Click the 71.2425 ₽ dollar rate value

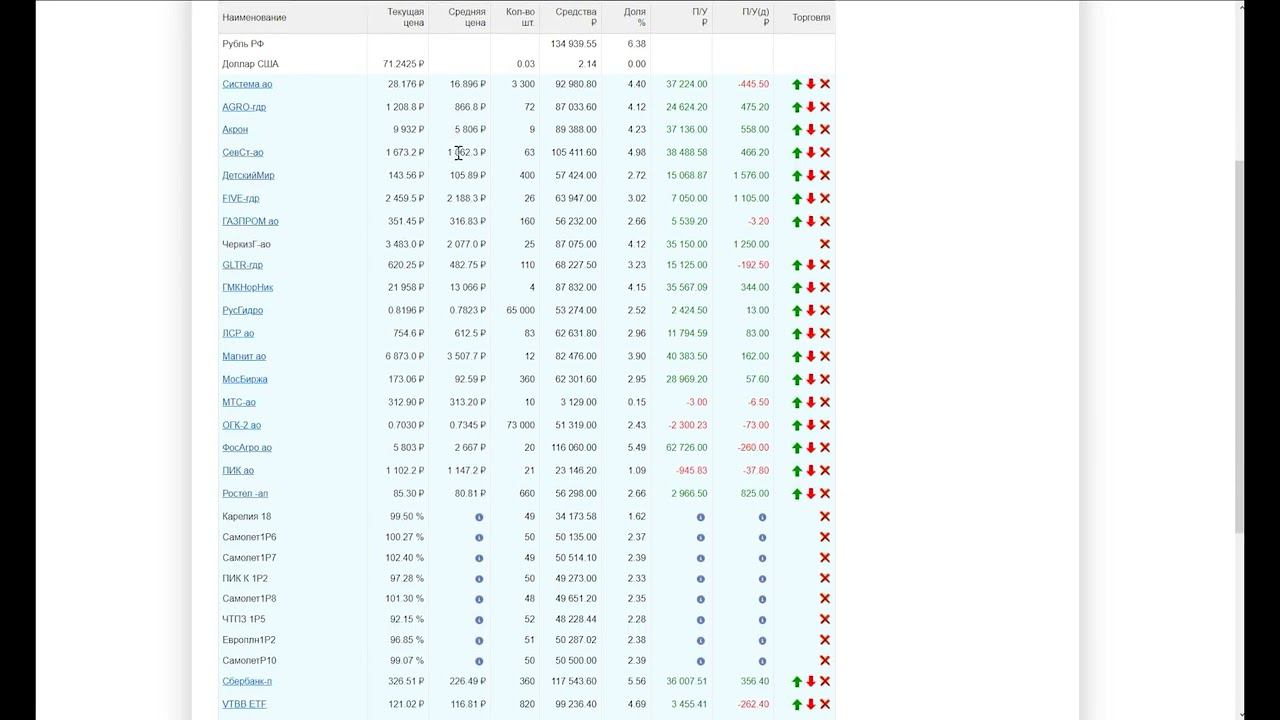(404, 64)
